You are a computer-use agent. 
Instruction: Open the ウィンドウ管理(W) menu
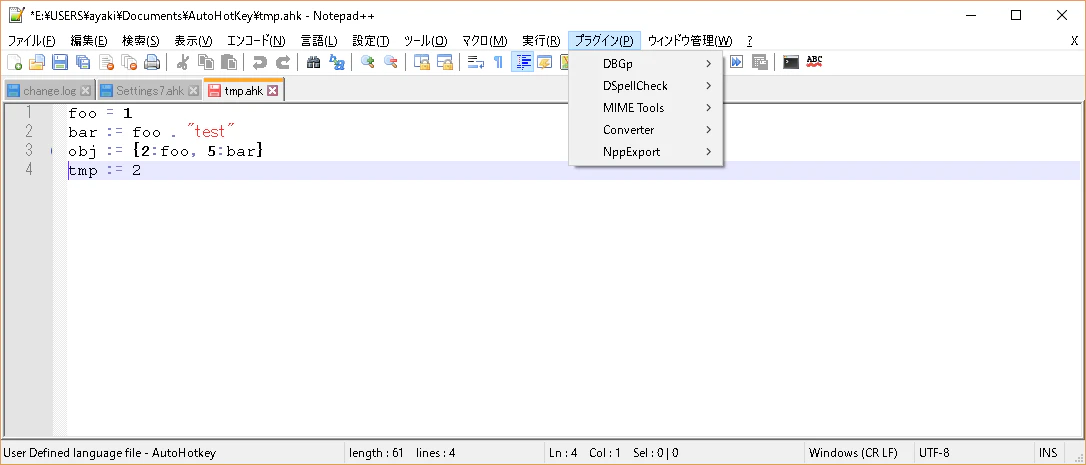(690, 41)
